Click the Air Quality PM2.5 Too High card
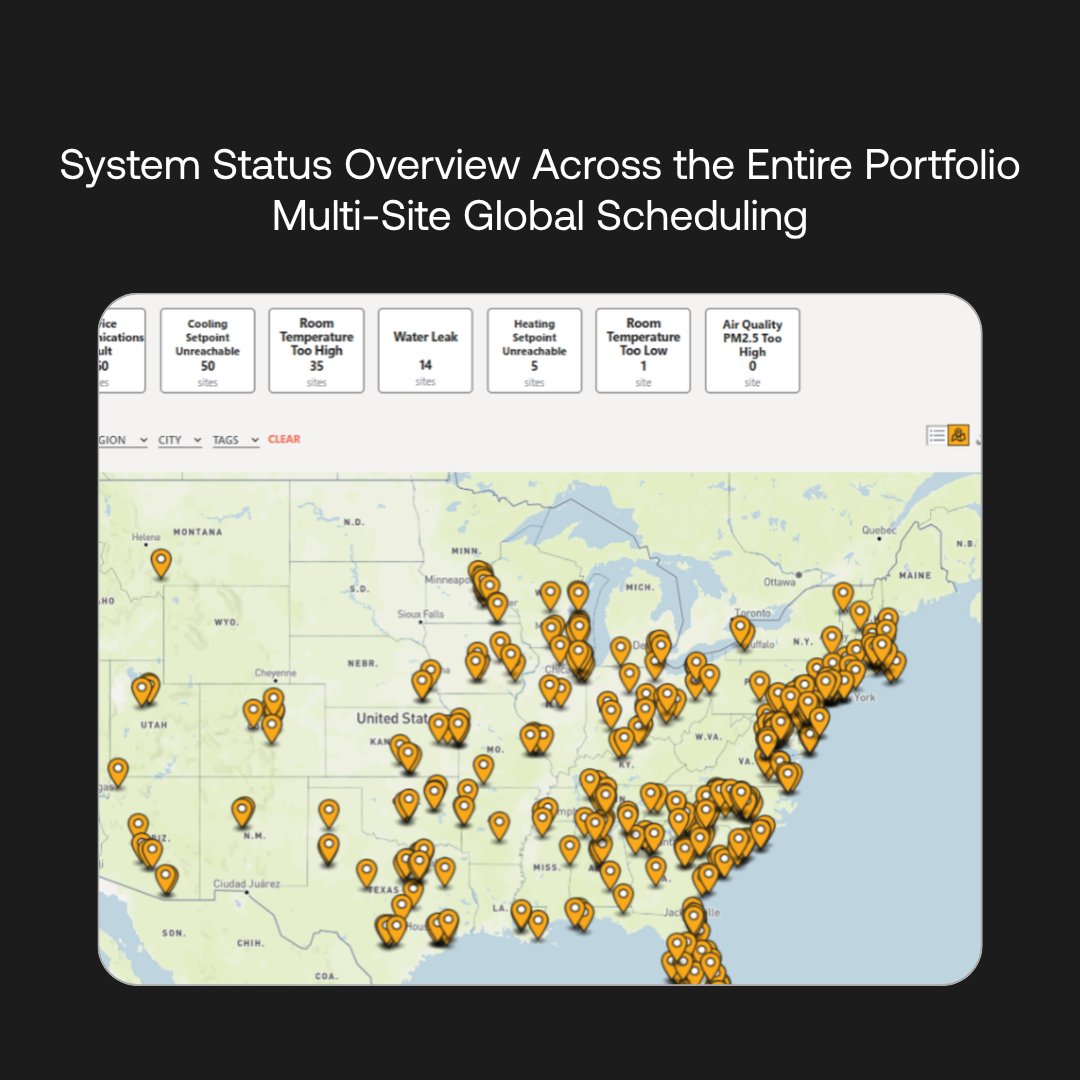 pyautogui.click(x=752, y=351)
